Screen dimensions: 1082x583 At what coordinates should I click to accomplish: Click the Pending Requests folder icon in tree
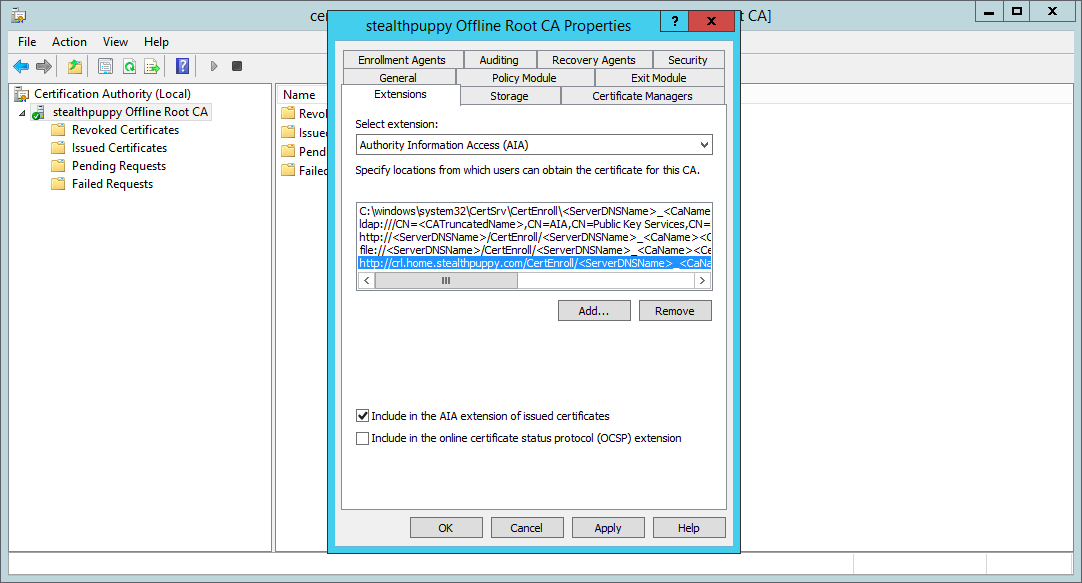[59, 166]
